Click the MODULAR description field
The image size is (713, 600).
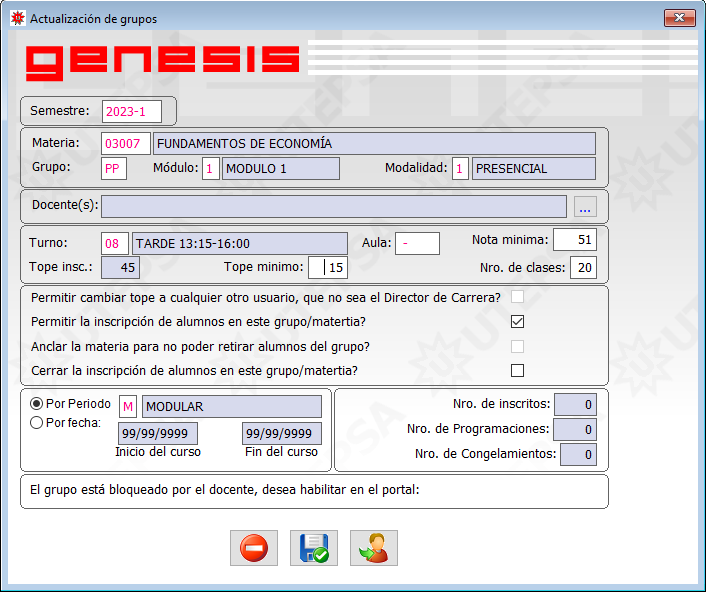[232, 406]
